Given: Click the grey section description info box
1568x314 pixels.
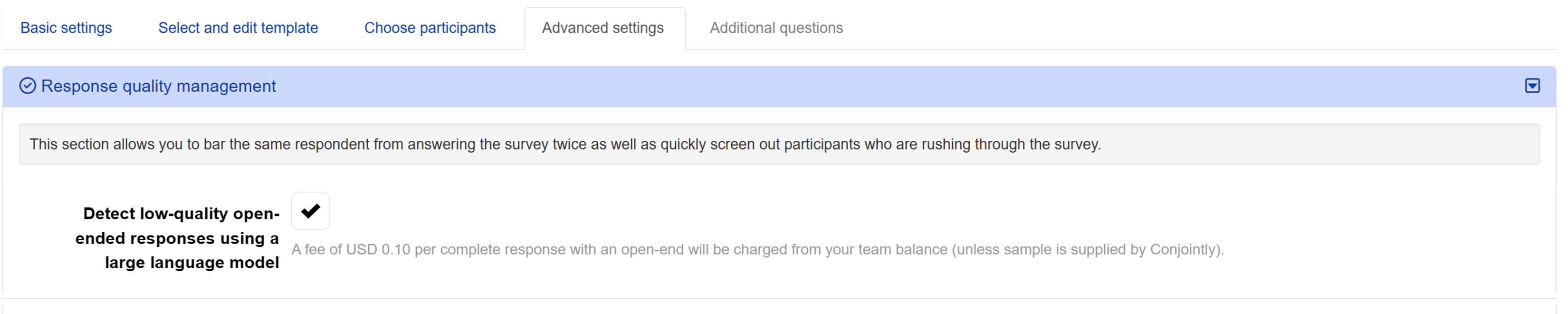Looking at the screenshot, I should click(x=779, y=145).
